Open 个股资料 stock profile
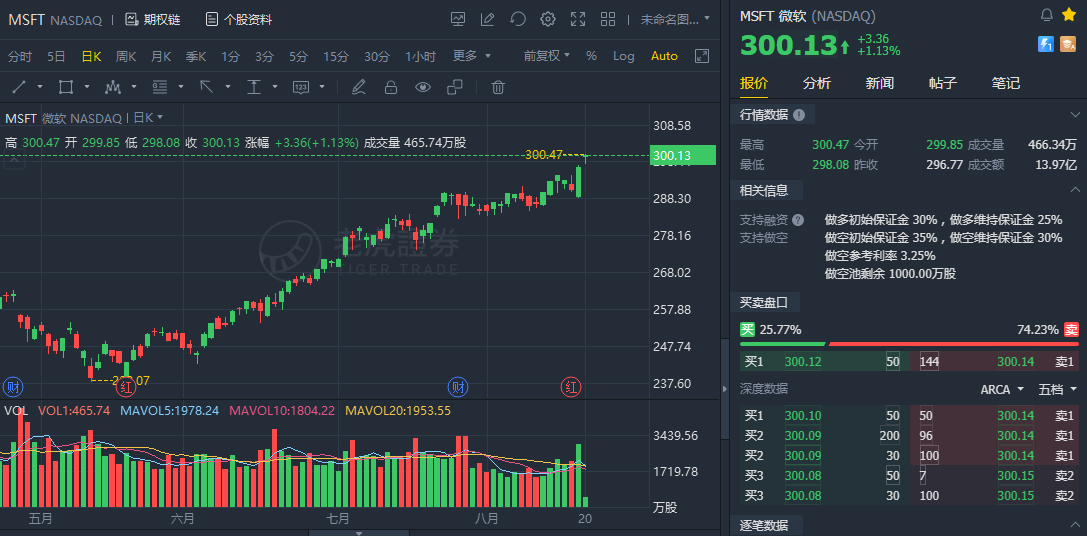This screenshot has width=1087, height=536. pyautogui.click(x=238, y=19)
